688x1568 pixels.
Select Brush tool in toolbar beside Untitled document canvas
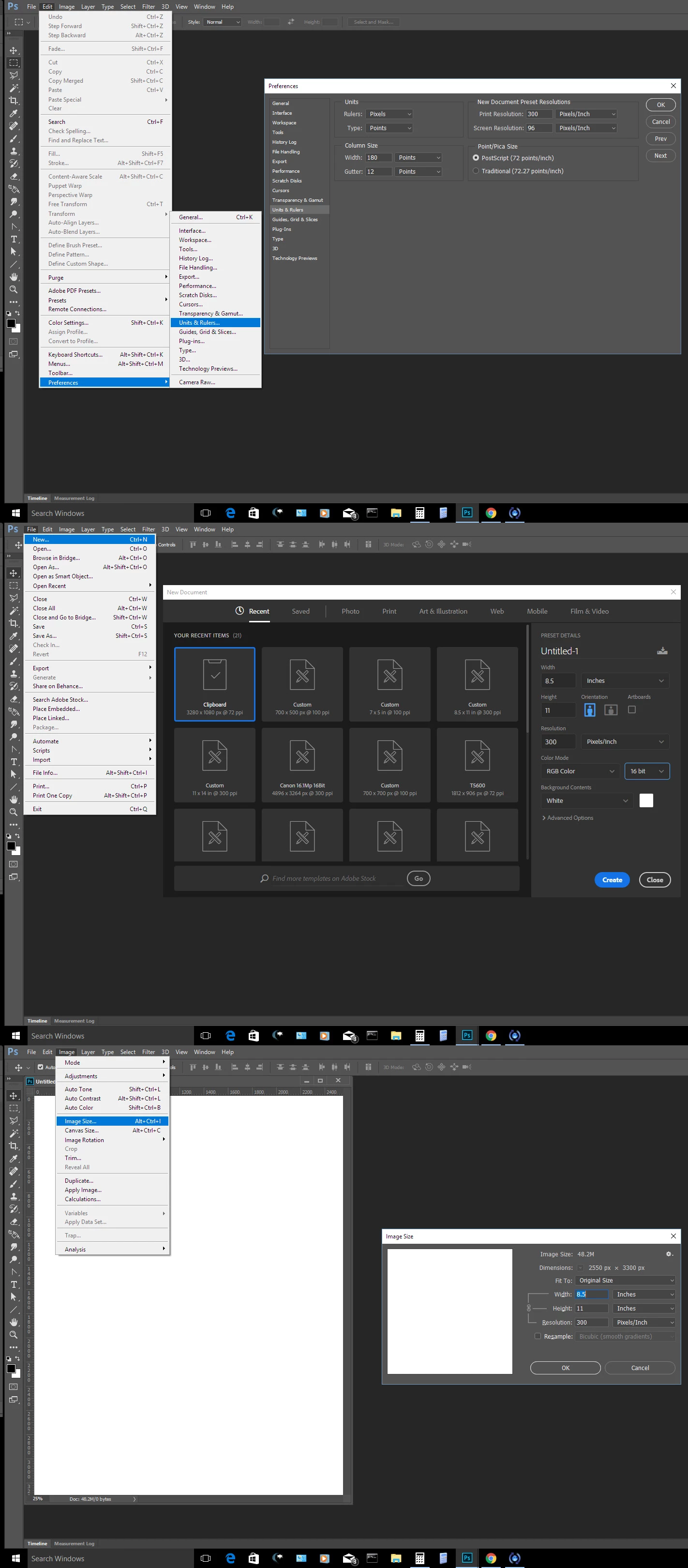point(14,1183)
